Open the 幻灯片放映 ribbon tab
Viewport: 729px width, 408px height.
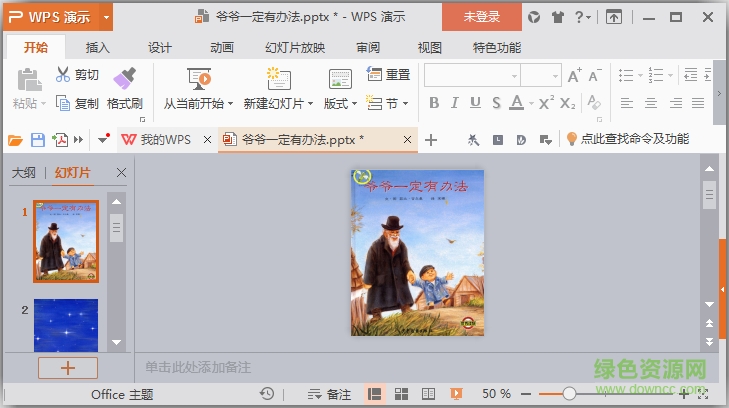click(x=295, y=47)
